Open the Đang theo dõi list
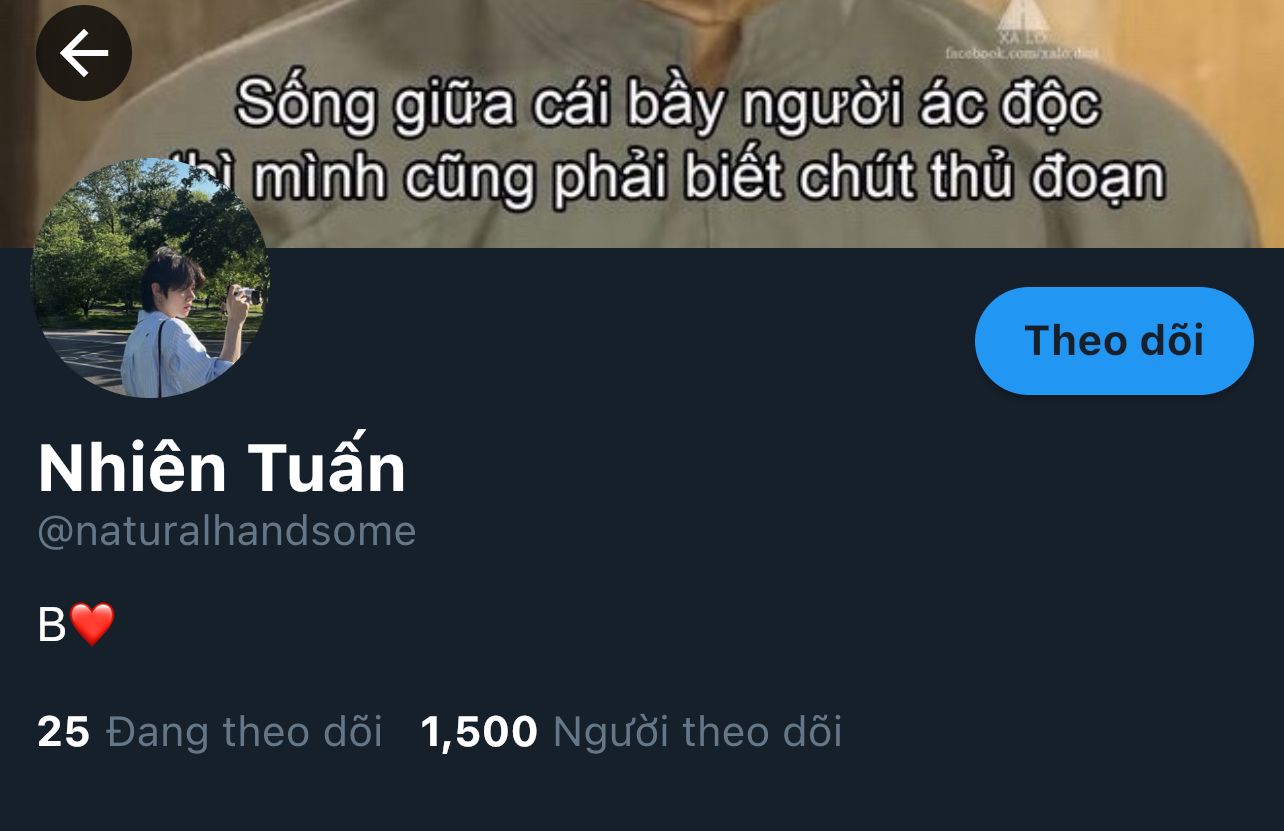This screenshot has width=1284, height=831. 244,732
